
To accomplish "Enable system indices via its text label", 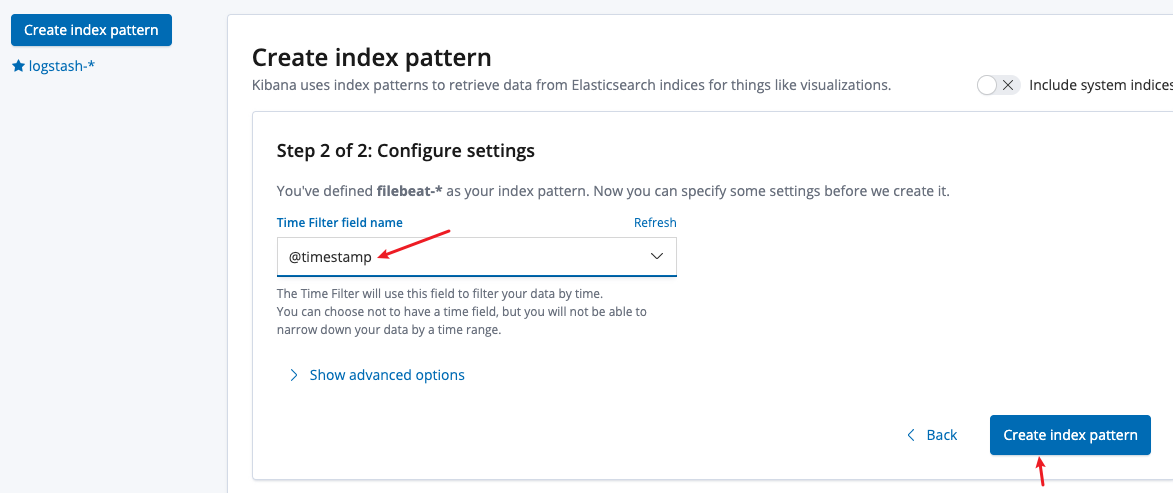I will (x=1100, y=85).
